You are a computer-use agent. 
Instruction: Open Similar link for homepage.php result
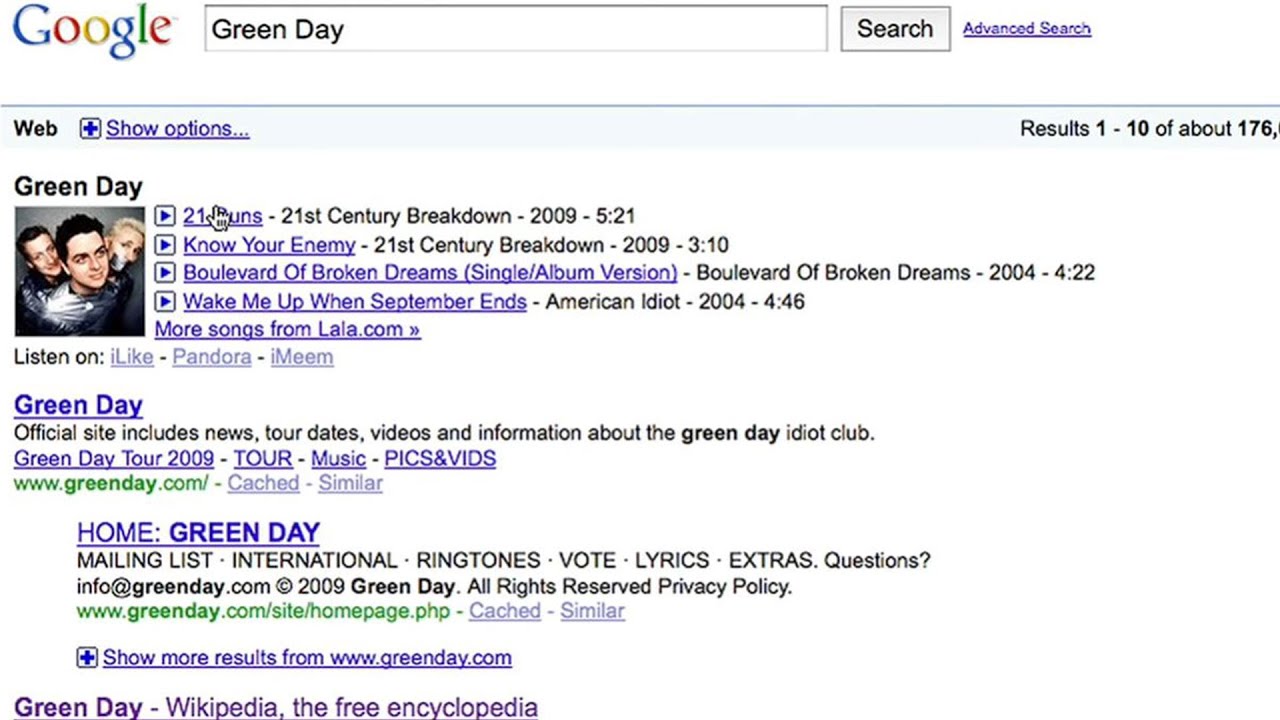pos(592,611)
